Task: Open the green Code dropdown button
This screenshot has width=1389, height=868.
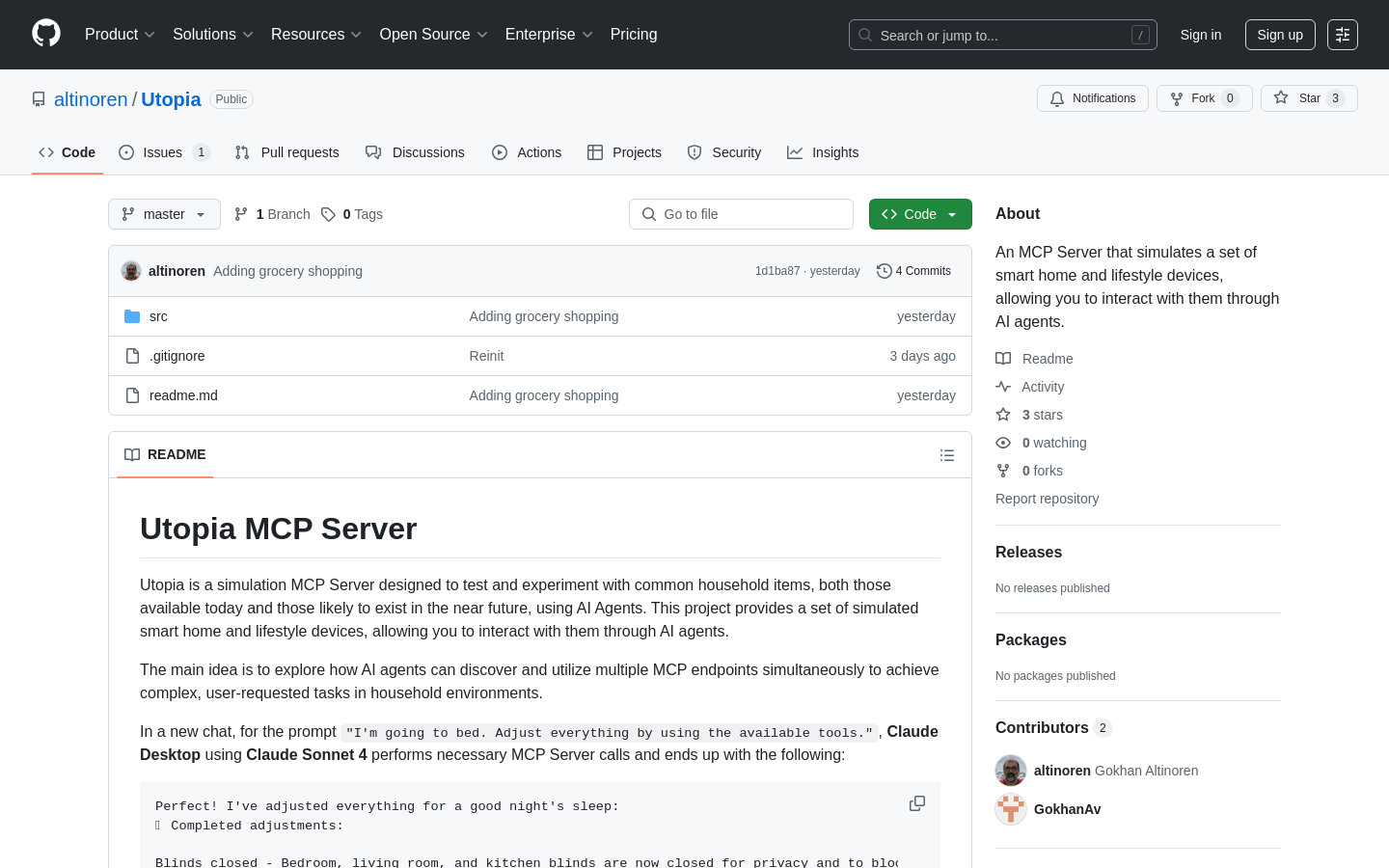Action: [920, 214]
